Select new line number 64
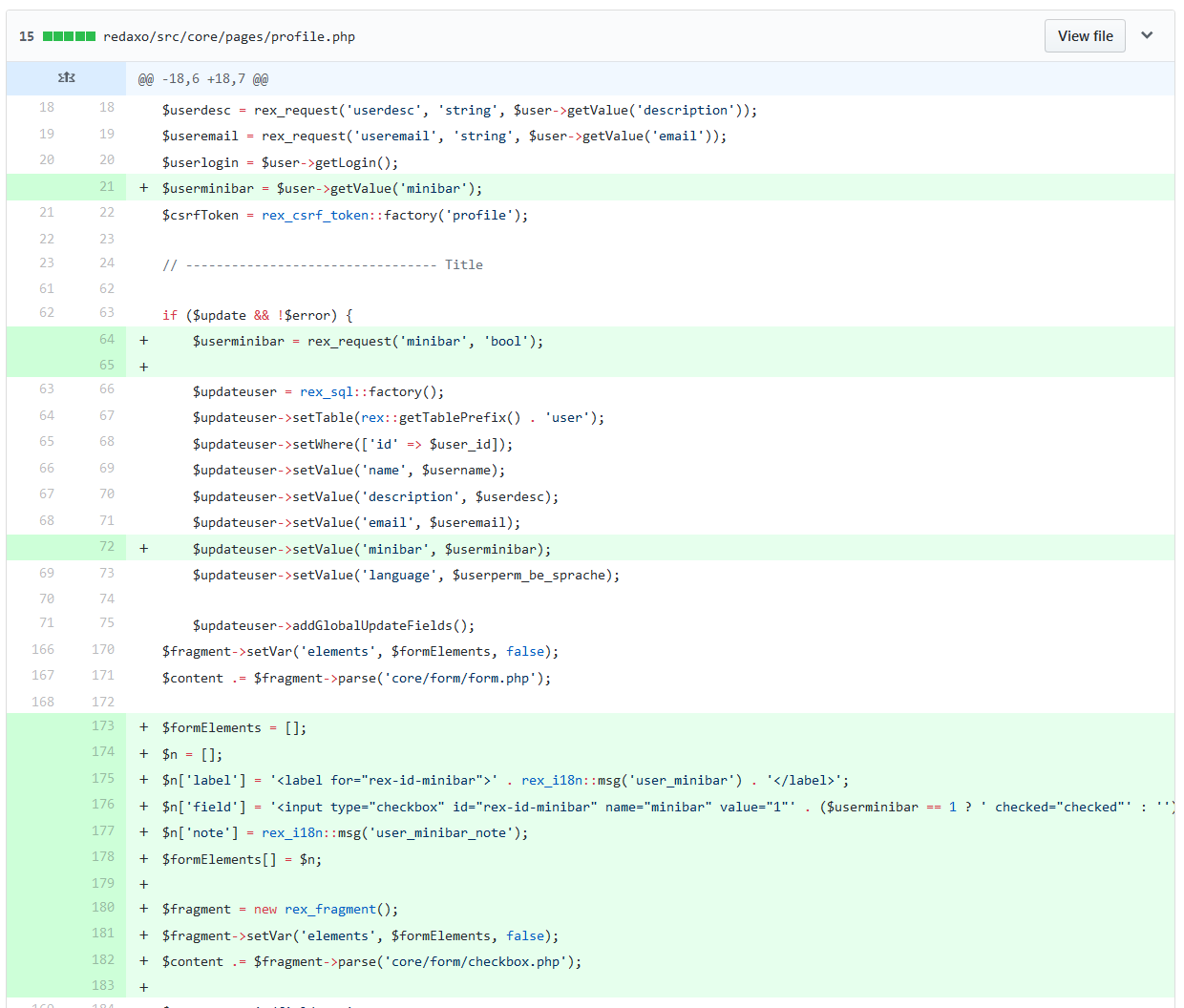This screenshot has width=1184, height=1008. coord(106,340)
